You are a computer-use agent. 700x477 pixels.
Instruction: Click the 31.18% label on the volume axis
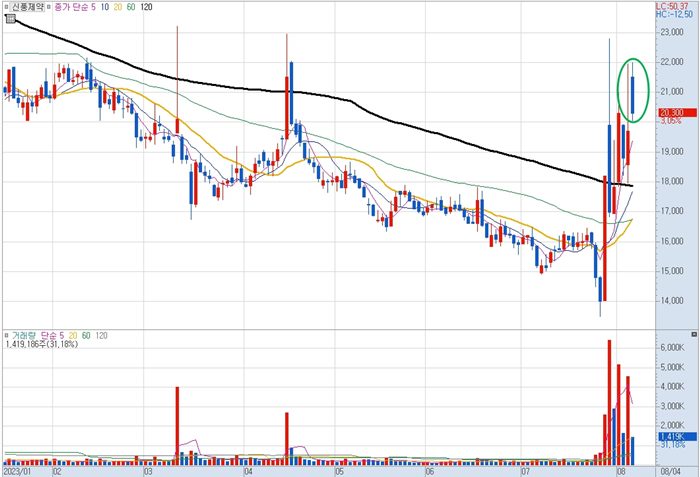click(x=671, y=445)
